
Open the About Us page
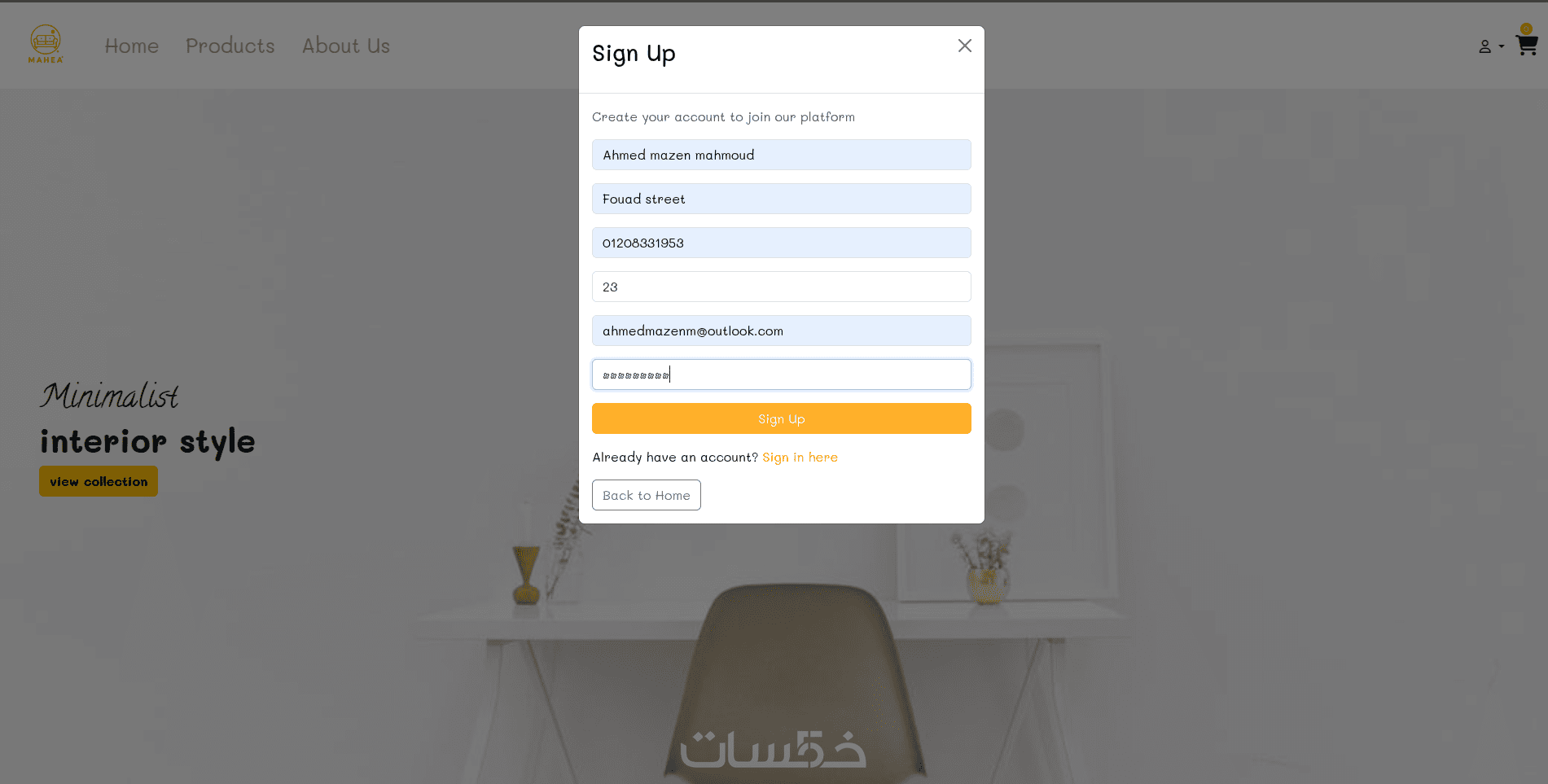[346, 46]
